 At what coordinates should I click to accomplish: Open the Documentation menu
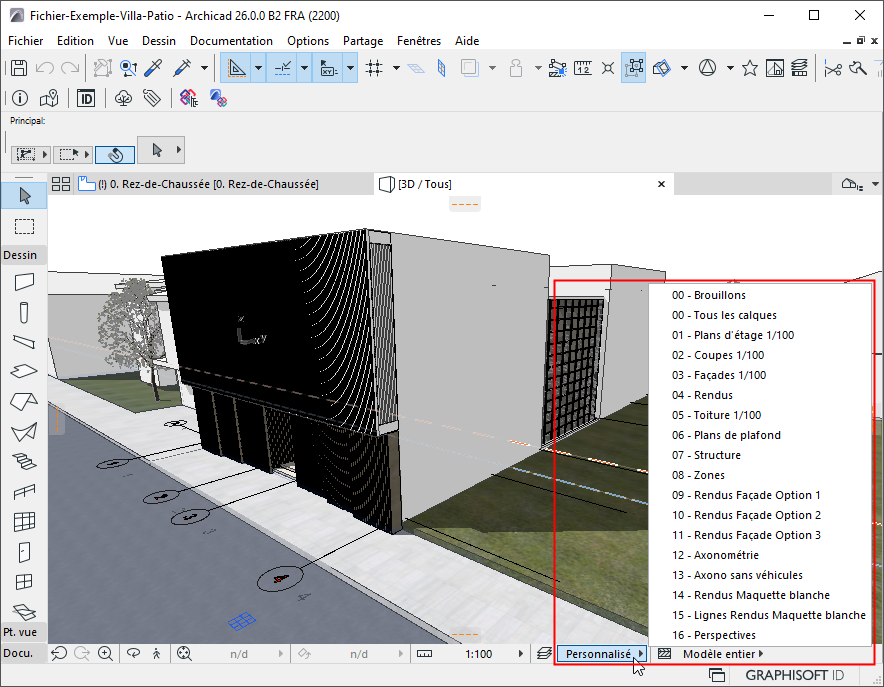click(231, 41)
